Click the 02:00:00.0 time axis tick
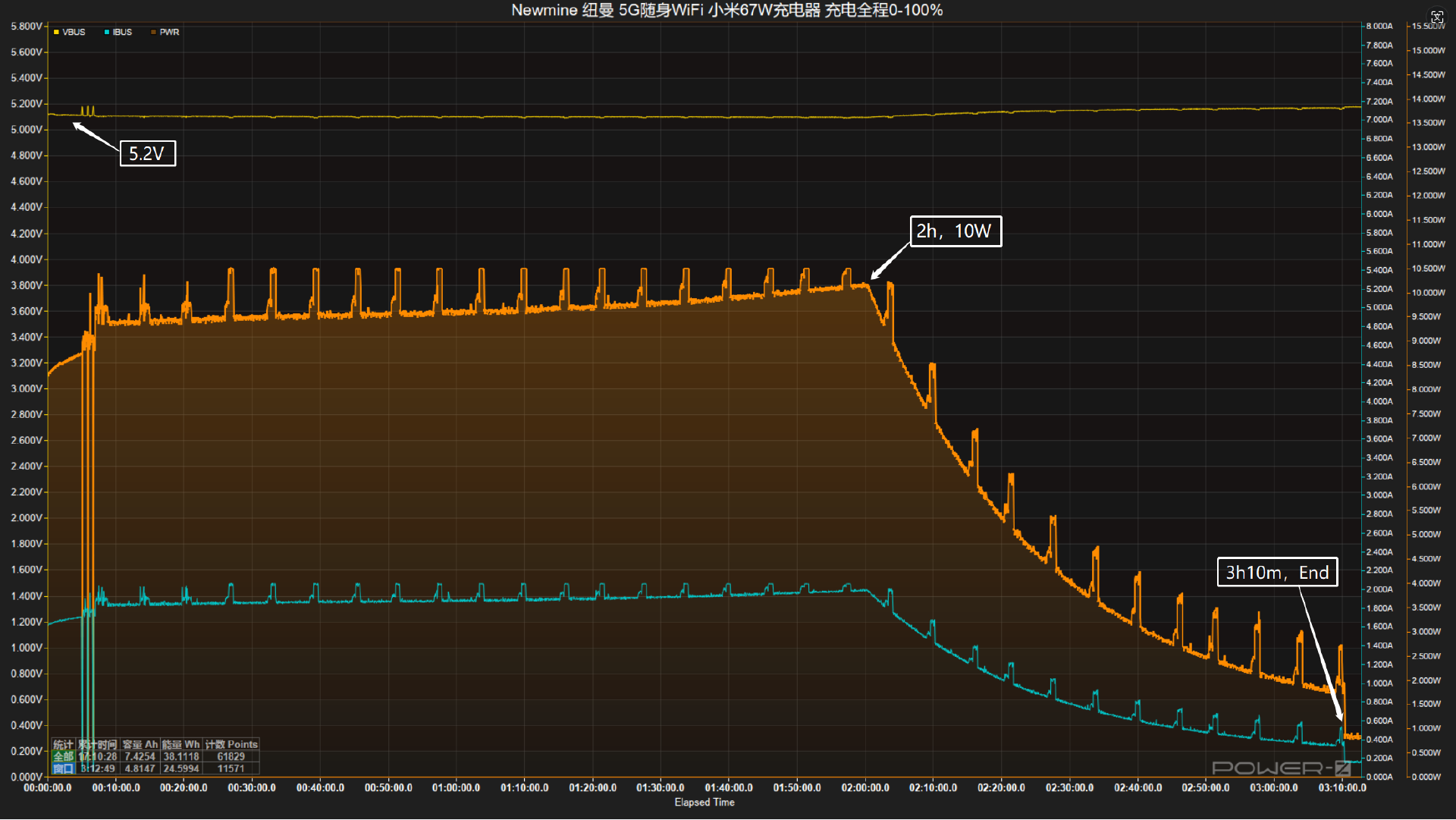This screenshot has height=820, width=1456. 865,788
